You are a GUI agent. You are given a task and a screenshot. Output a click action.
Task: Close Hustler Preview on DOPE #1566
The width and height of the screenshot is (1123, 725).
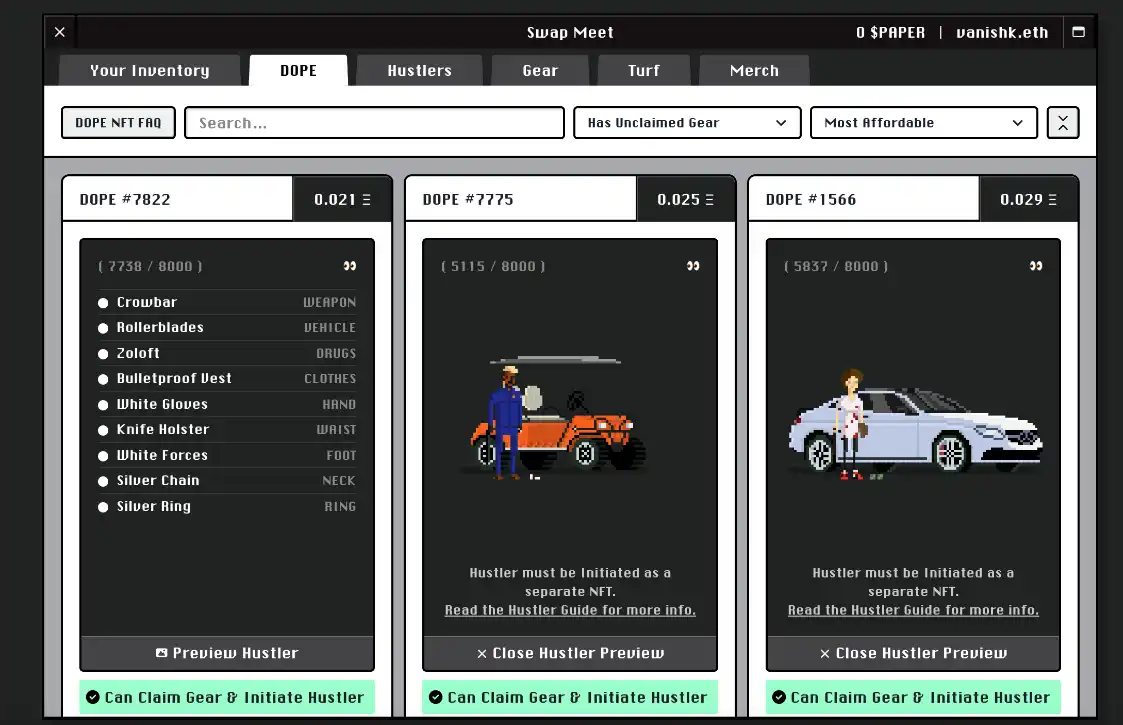point(913,653)
